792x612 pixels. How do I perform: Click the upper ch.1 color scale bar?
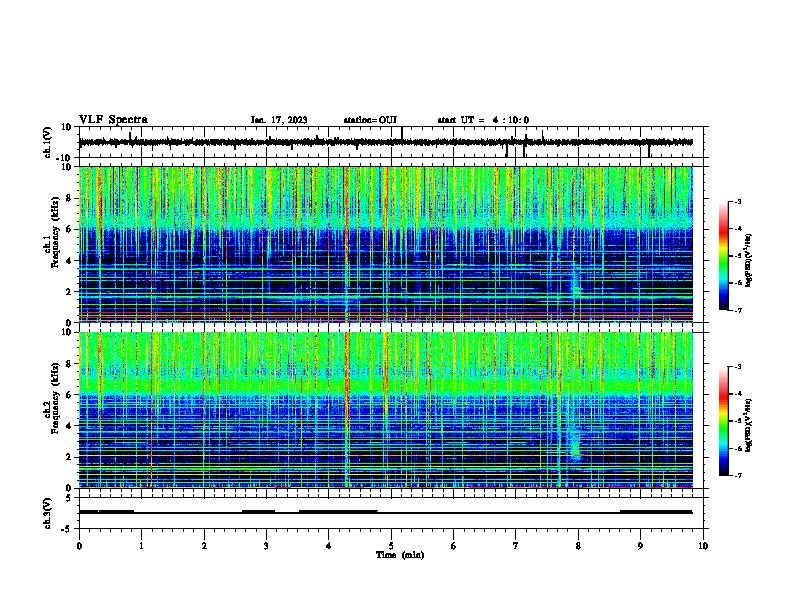[x=724, y=256]
